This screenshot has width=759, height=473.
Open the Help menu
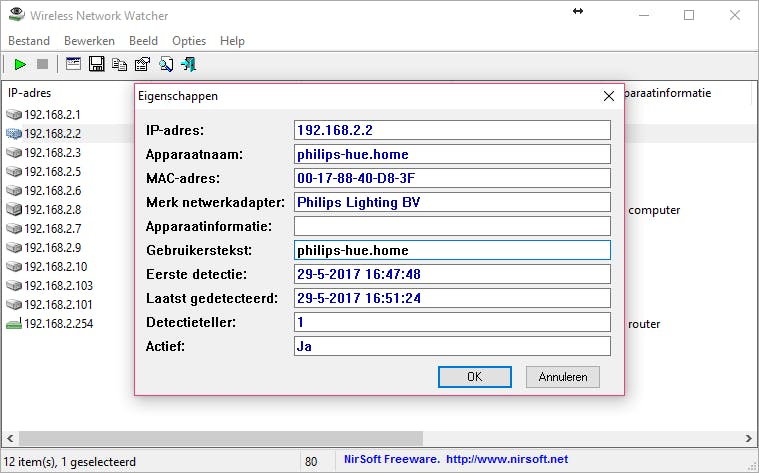tap(232, 41)
